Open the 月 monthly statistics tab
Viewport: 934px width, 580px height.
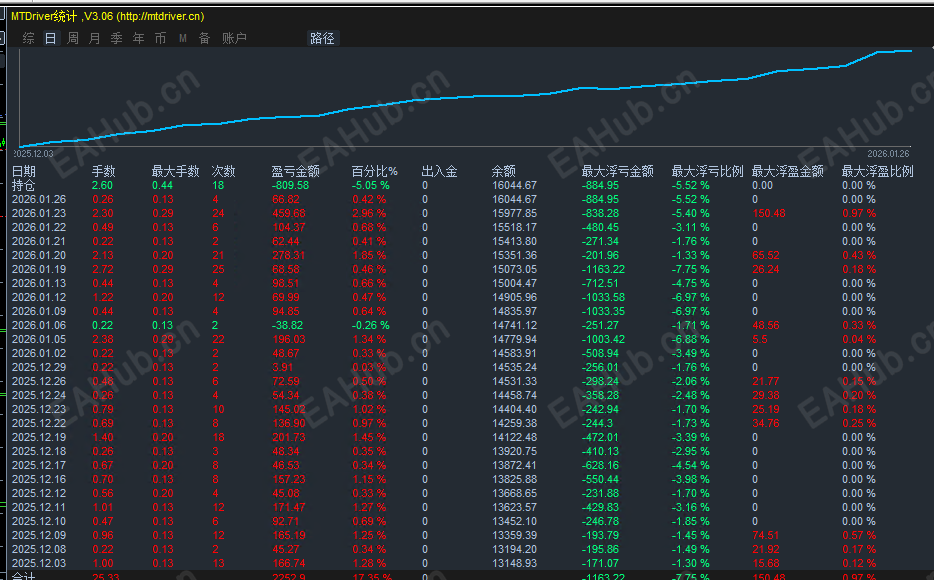pyautogui.click(x=95, y=38)
